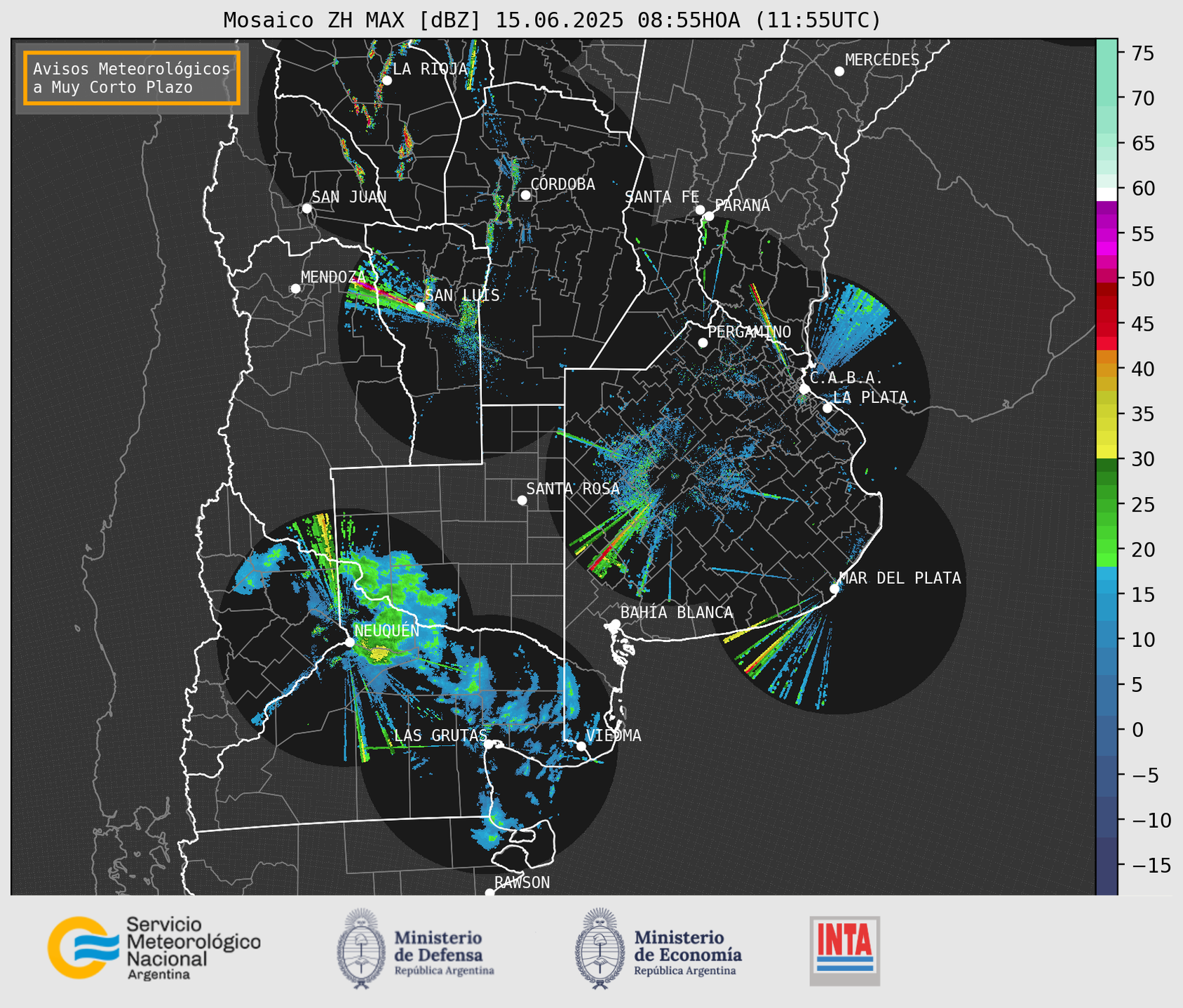Click the '0' colorbar scale label
This screenshot has height=1008, width=1183.
coord(1137,730)
